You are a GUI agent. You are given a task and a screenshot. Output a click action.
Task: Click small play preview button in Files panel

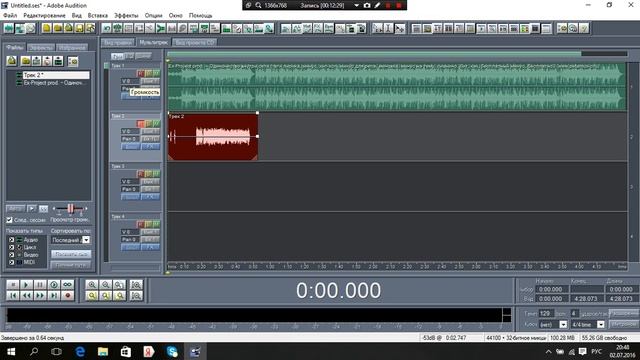tap(32, 209)
